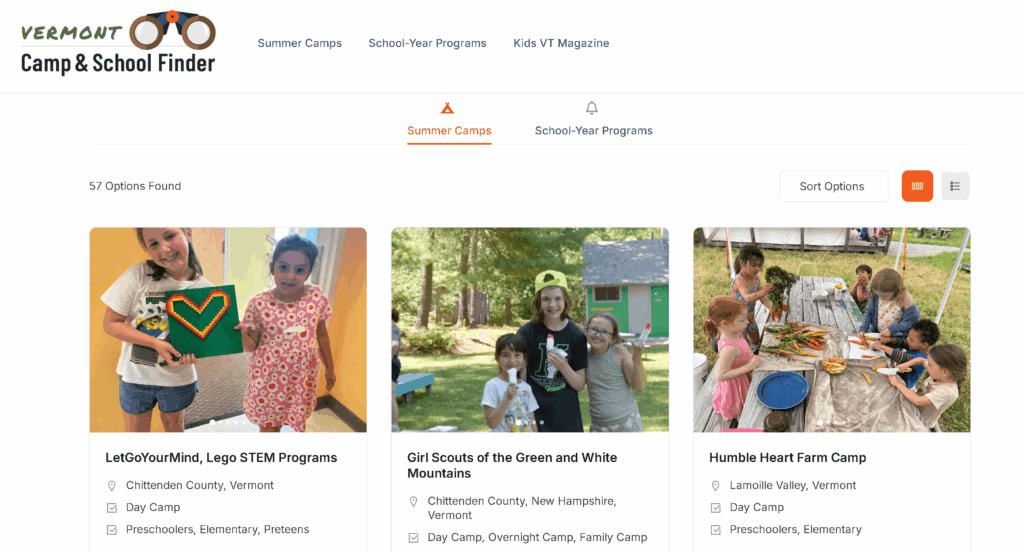Switch to list view layout
The height and width of the screenshot is (552, 1024).
[x=955, y=186]
